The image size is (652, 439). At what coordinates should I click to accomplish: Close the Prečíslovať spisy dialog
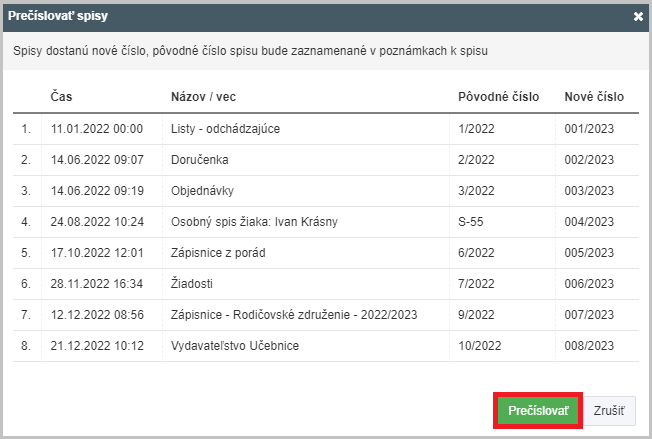tap(638, 16)
